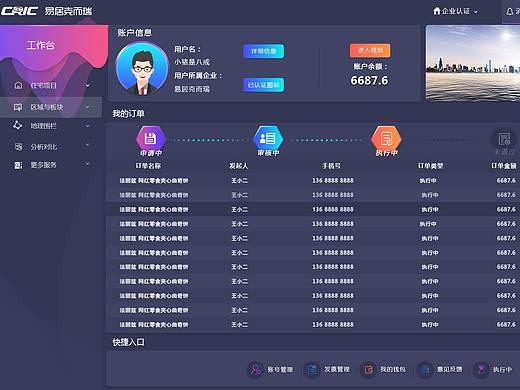This screenshot has width=520, height=390.
Task: Select the highlighted third order row
Action: (x=313, y=209)
